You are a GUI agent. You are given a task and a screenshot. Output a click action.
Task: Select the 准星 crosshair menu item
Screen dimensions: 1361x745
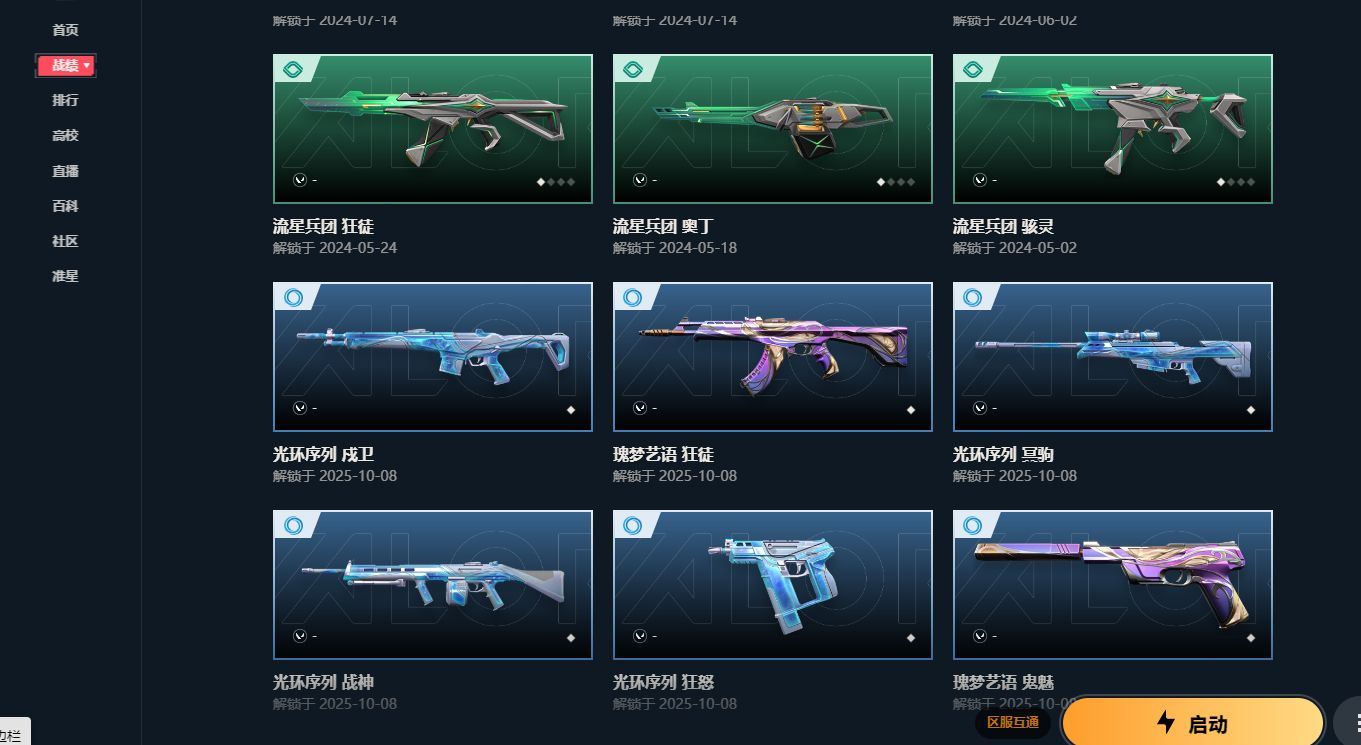point(65,276)
